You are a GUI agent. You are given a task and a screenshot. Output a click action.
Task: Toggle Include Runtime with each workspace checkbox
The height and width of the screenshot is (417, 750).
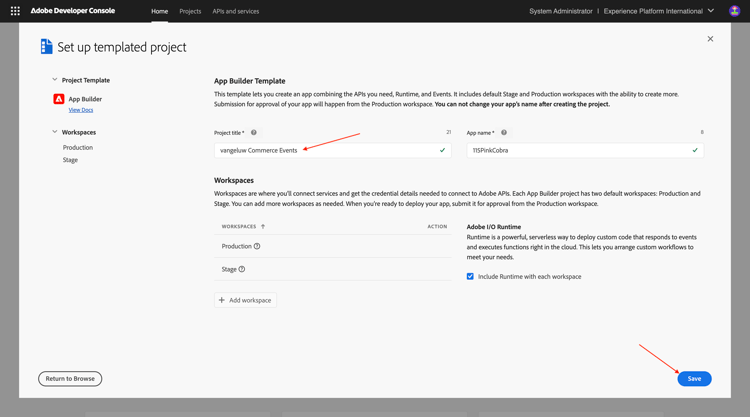click(470, 276)
